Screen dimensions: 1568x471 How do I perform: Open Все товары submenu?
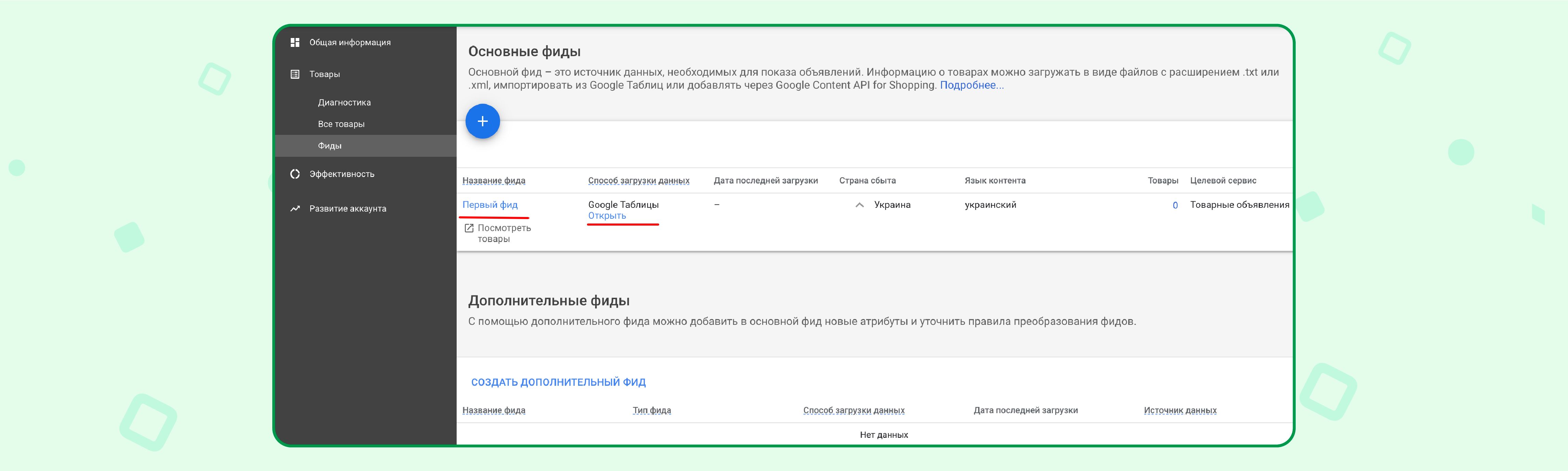pyautogui.click(x=341, y=124)
